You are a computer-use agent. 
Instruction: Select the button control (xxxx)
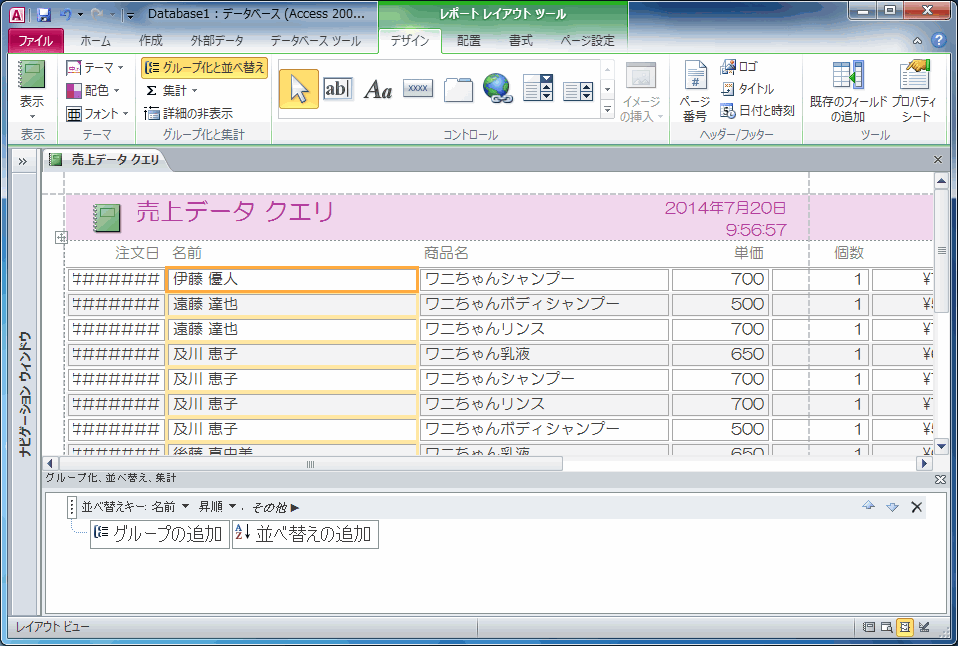pos(418,89)
